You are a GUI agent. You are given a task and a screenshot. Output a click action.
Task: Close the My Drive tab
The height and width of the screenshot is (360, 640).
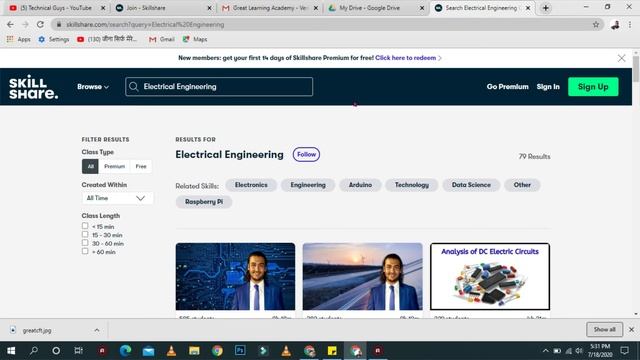(x=422, y=8)
